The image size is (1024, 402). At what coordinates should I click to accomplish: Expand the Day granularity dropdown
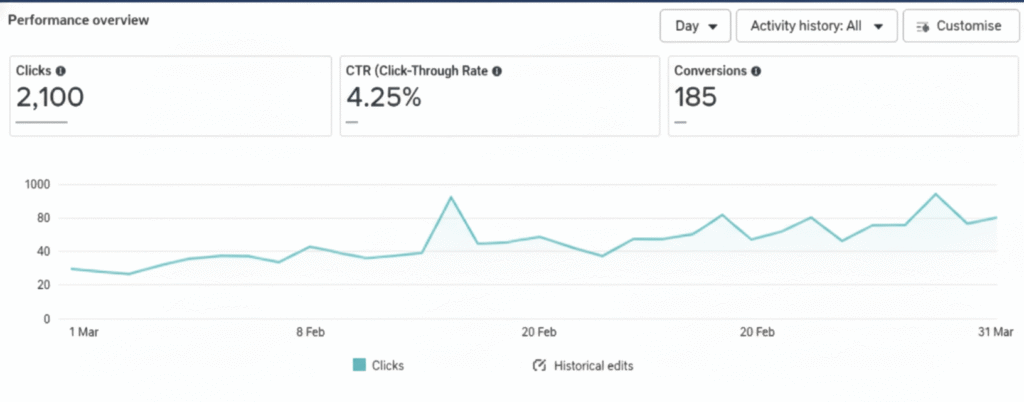tap(695, 26)
